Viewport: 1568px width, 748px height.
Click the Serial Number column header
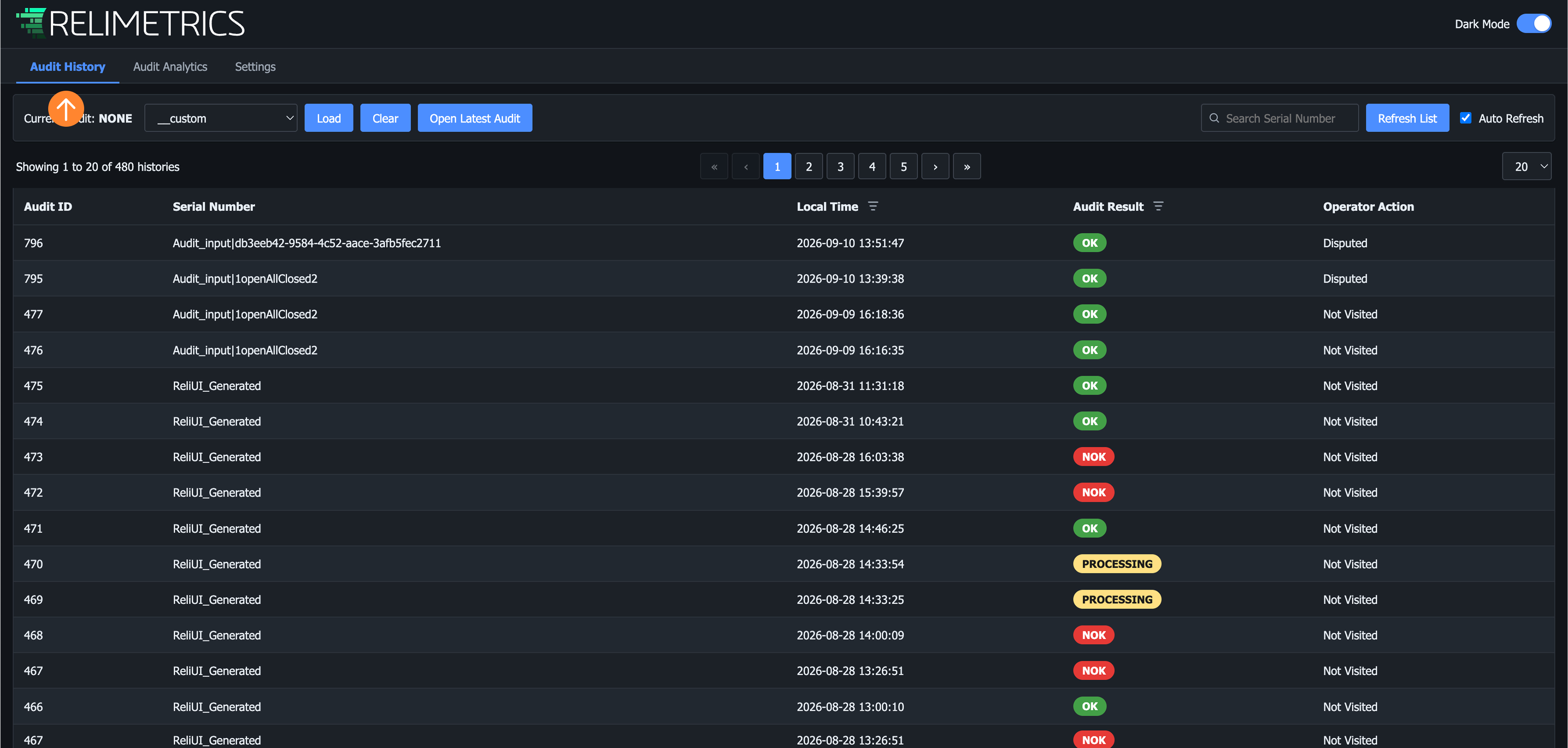tap(214, 206)
